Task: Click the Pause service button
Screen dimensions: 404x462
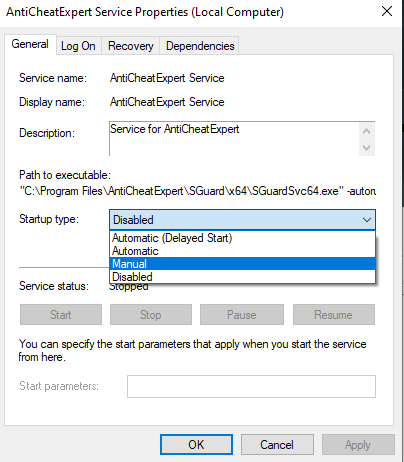Action: [x=242, y=314]
